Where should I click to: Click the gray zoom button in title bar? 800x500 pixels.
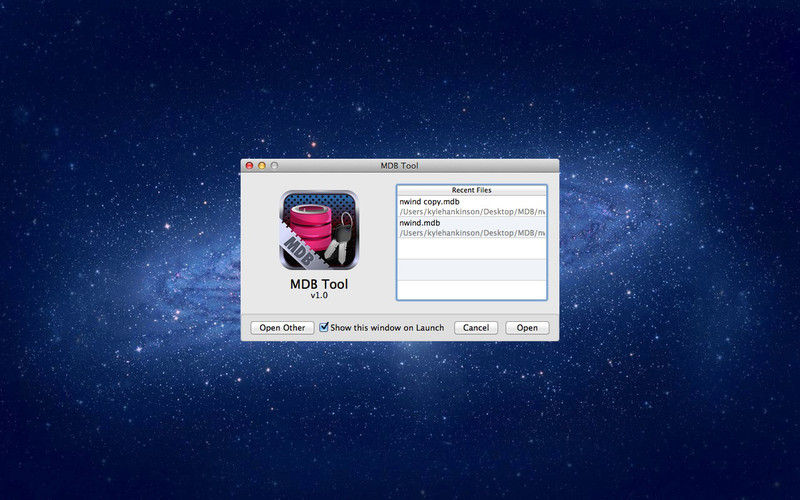click(x=275, y=165)
